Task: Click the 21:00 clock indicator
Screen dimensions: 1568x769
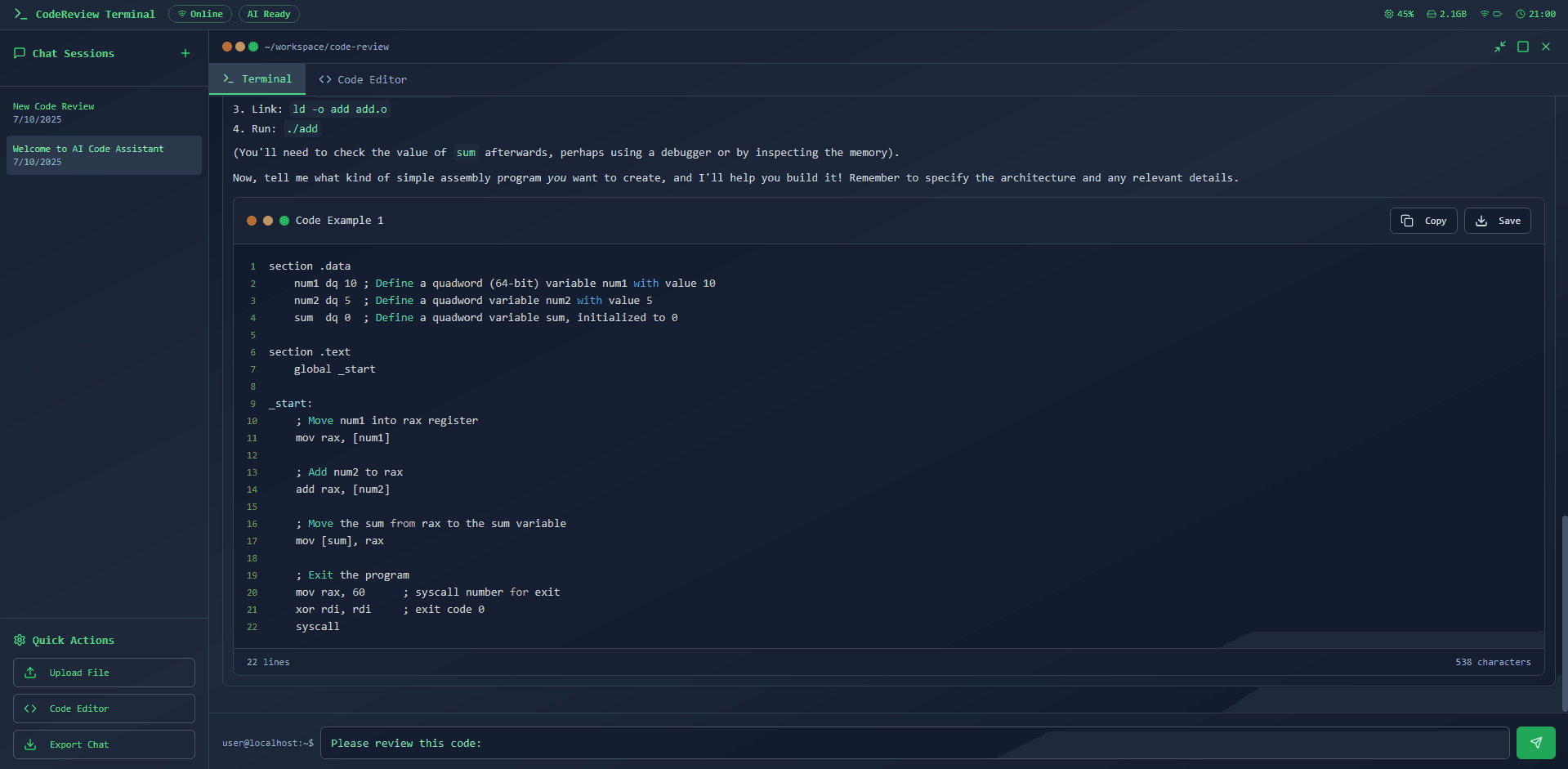Action: [1535, 14]
